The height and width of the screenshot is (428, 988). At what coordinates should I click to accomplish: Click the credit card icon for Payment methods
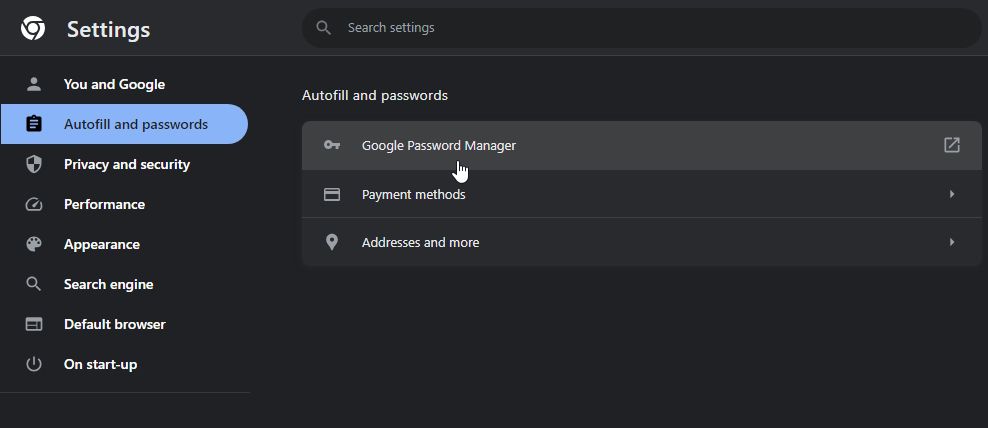[x=332, y=194]
